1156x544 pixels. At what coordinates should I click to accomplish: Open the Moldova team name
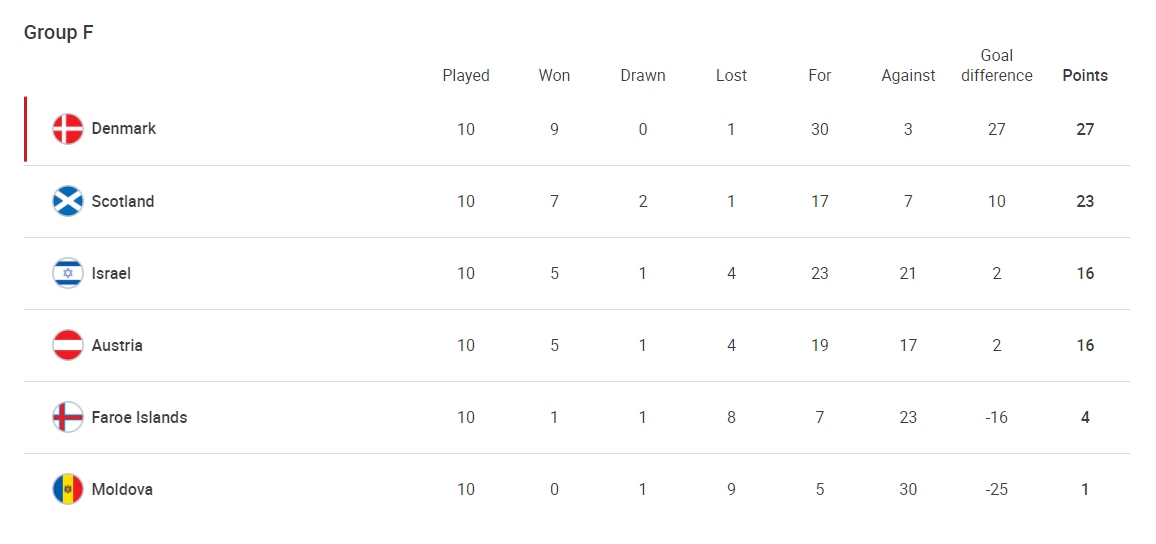pos(122,489)
